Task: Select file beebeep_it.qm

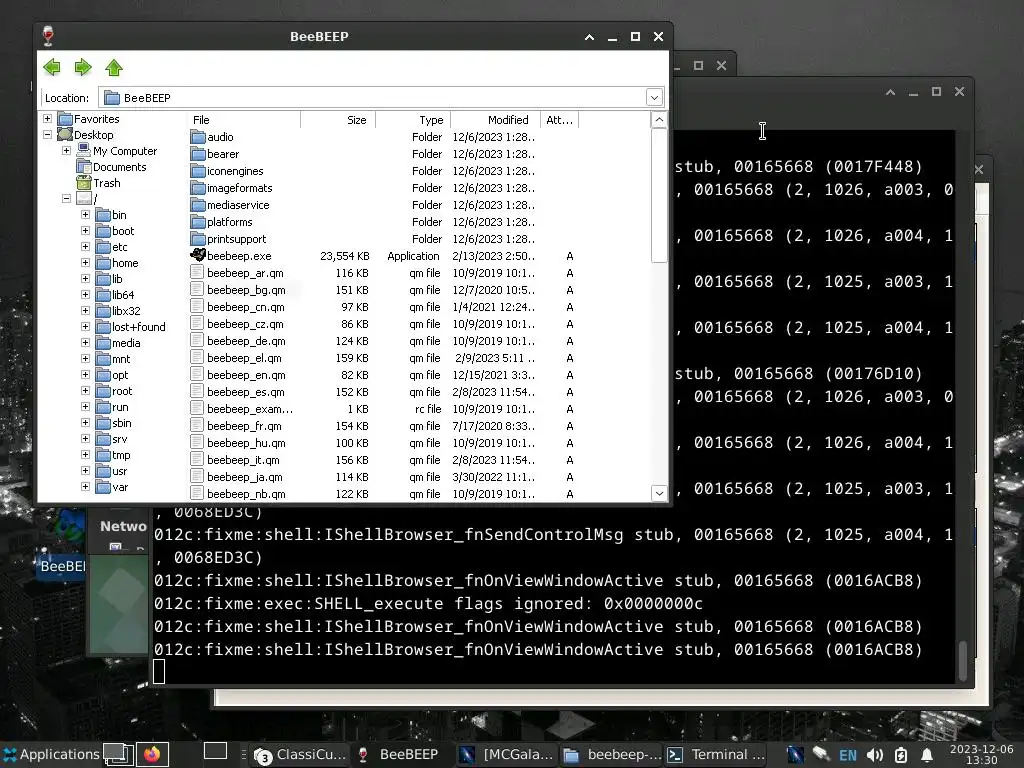Action: click(x=244, y=460)
